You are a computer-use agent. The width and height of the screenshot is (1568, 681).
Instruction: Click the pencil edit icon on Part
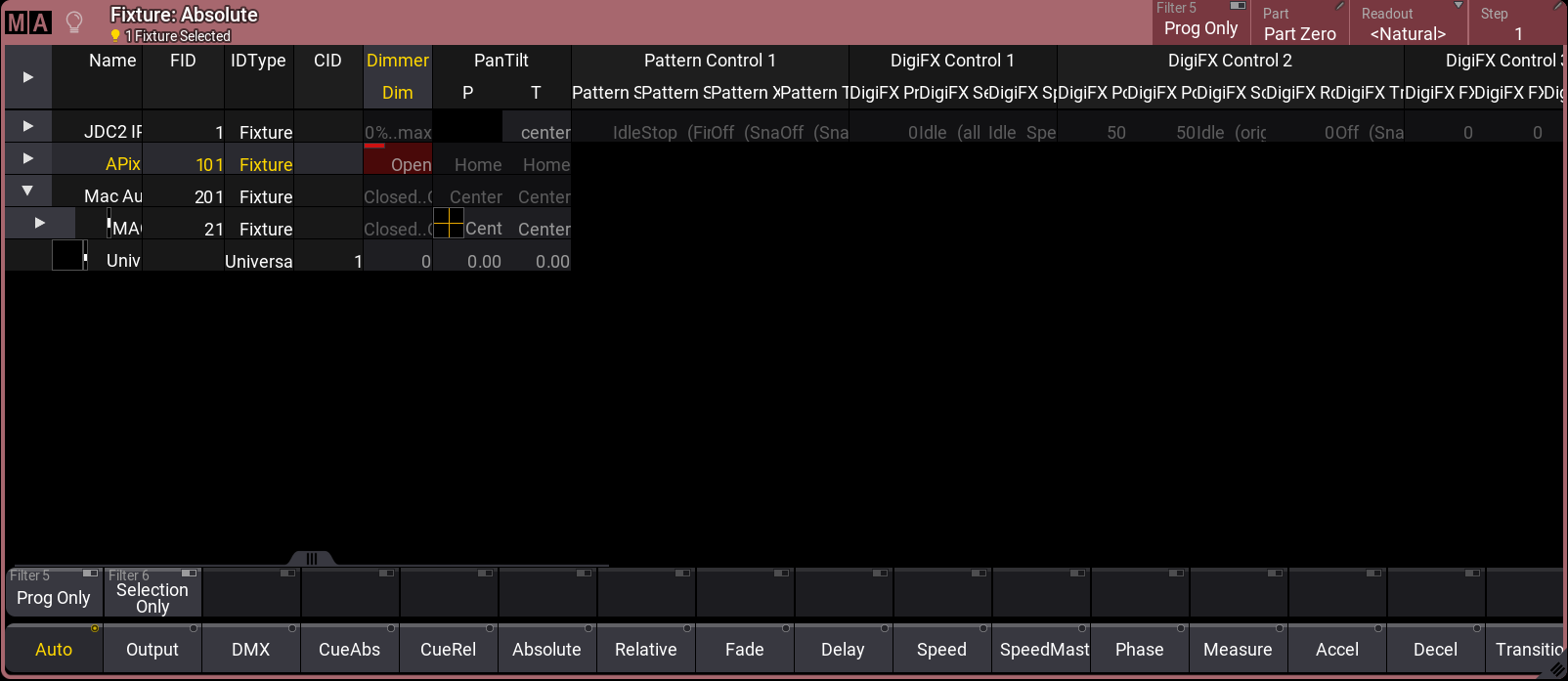tap(1339, 7)
